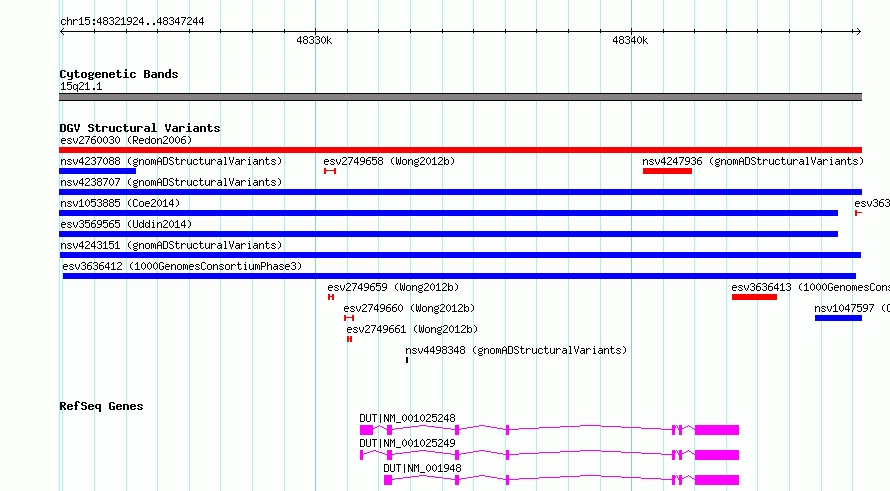The width and height of the screenshot is (890, 491).
Task: Click the gray 15q21.1 cytogenetic band bar
Action: point(460,97)
